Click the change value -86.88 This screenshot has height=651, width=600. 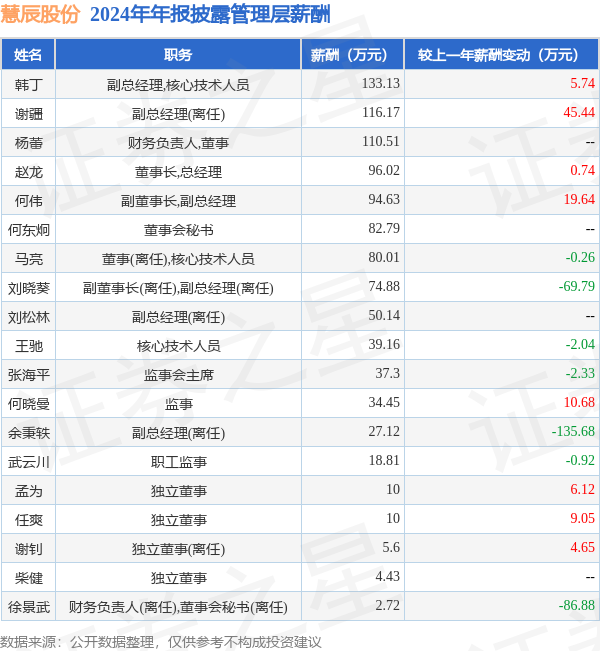click(577, 605)
